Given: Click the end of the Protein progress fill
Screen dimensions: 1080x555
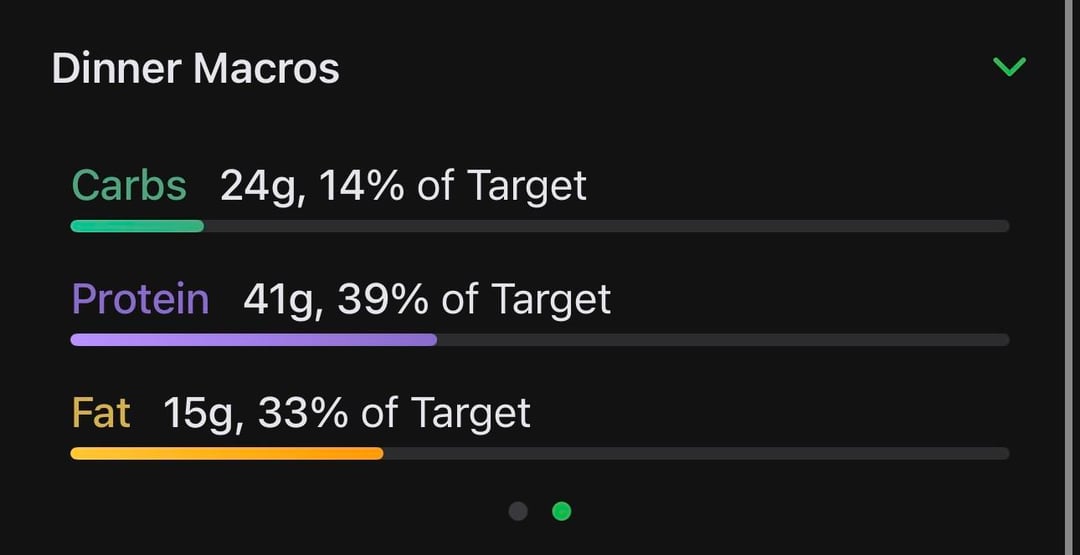Looking at the screenshot, I should [433, 340].
